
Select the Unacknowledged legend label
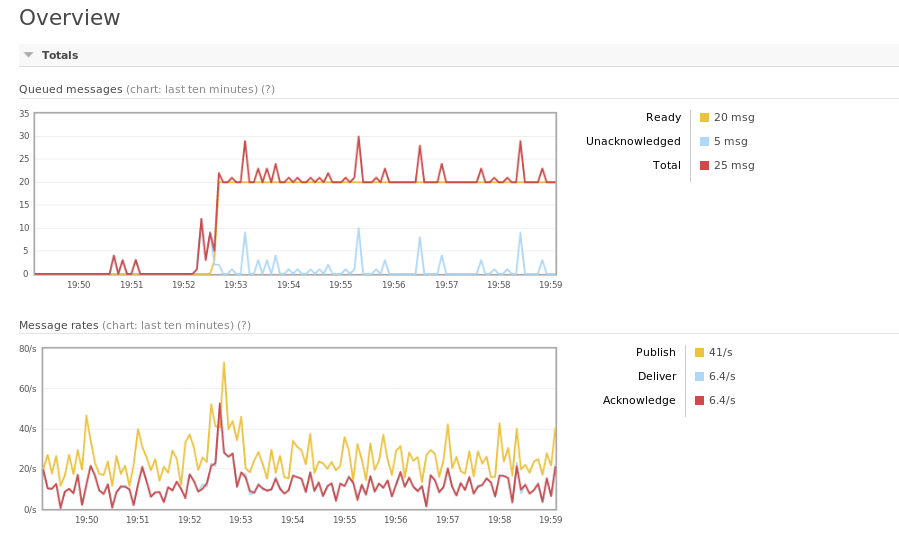pyautogui.click(x=633, y=141)
